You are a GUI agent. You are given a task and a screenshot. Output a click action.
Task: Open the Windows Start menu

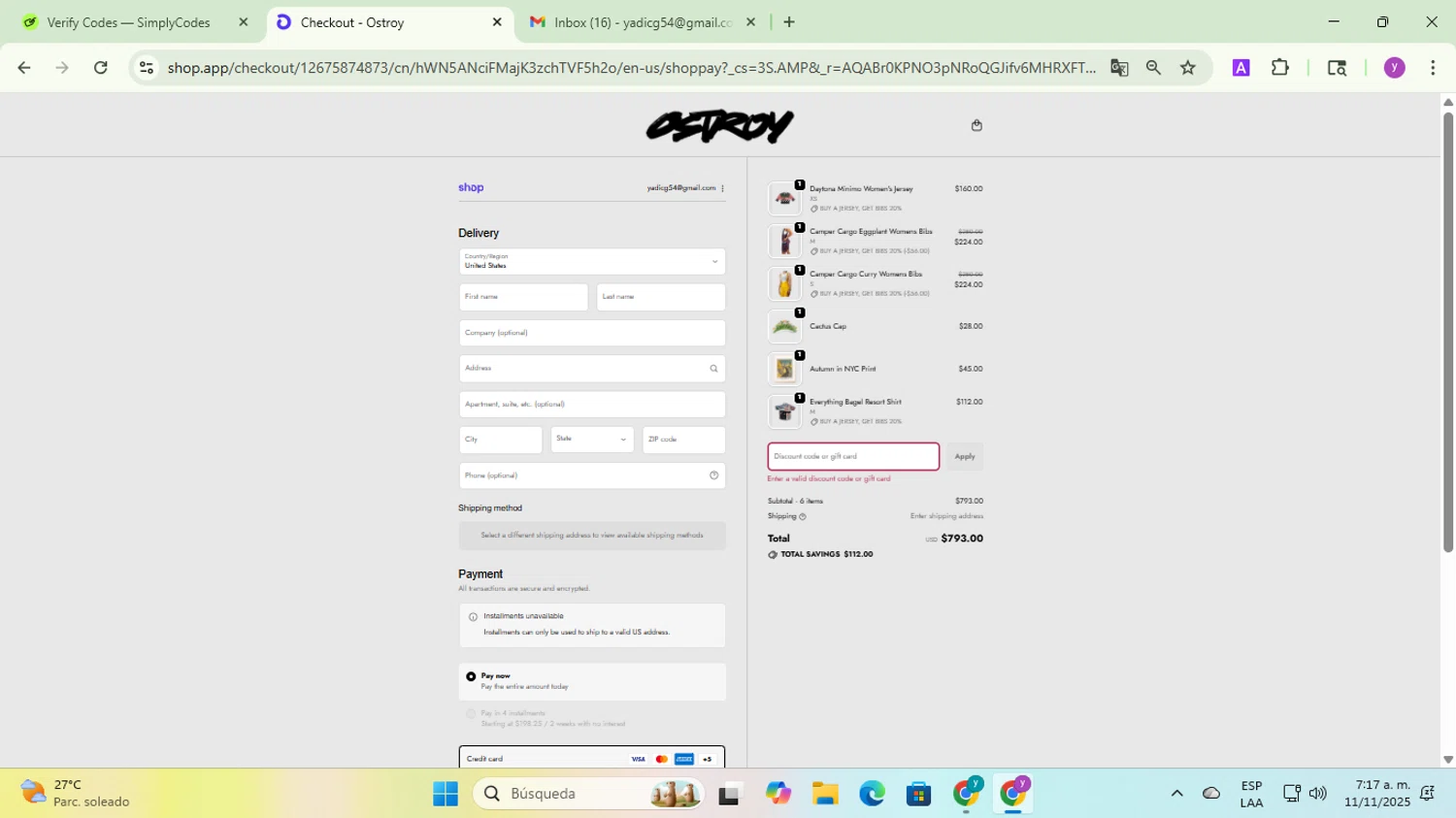446,794
